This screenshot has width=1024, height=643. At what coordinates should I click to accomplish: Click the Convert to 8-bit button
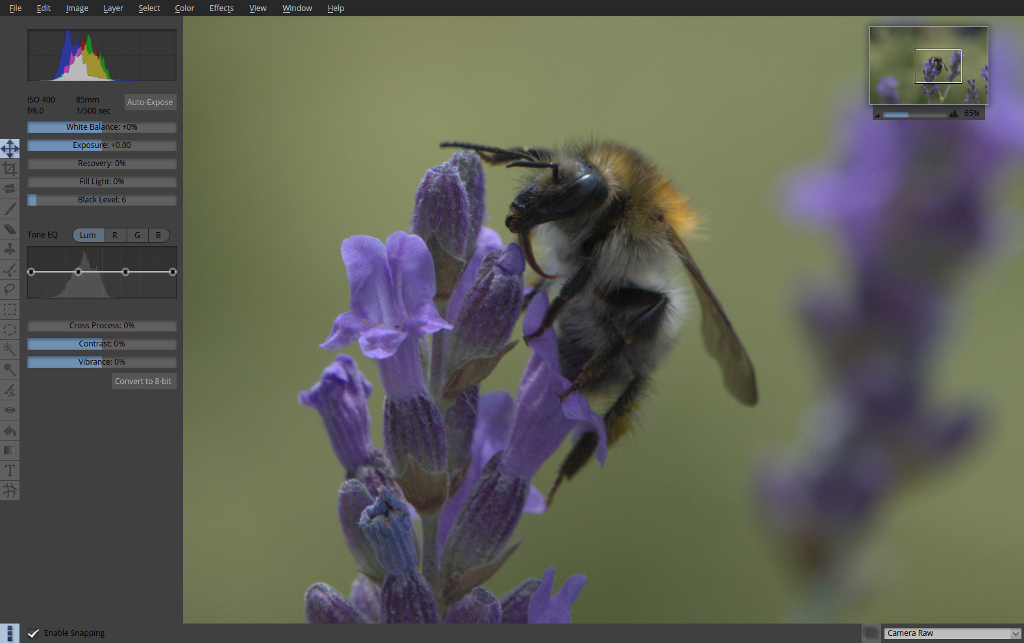pyautogui.click(x=144, y=381)
